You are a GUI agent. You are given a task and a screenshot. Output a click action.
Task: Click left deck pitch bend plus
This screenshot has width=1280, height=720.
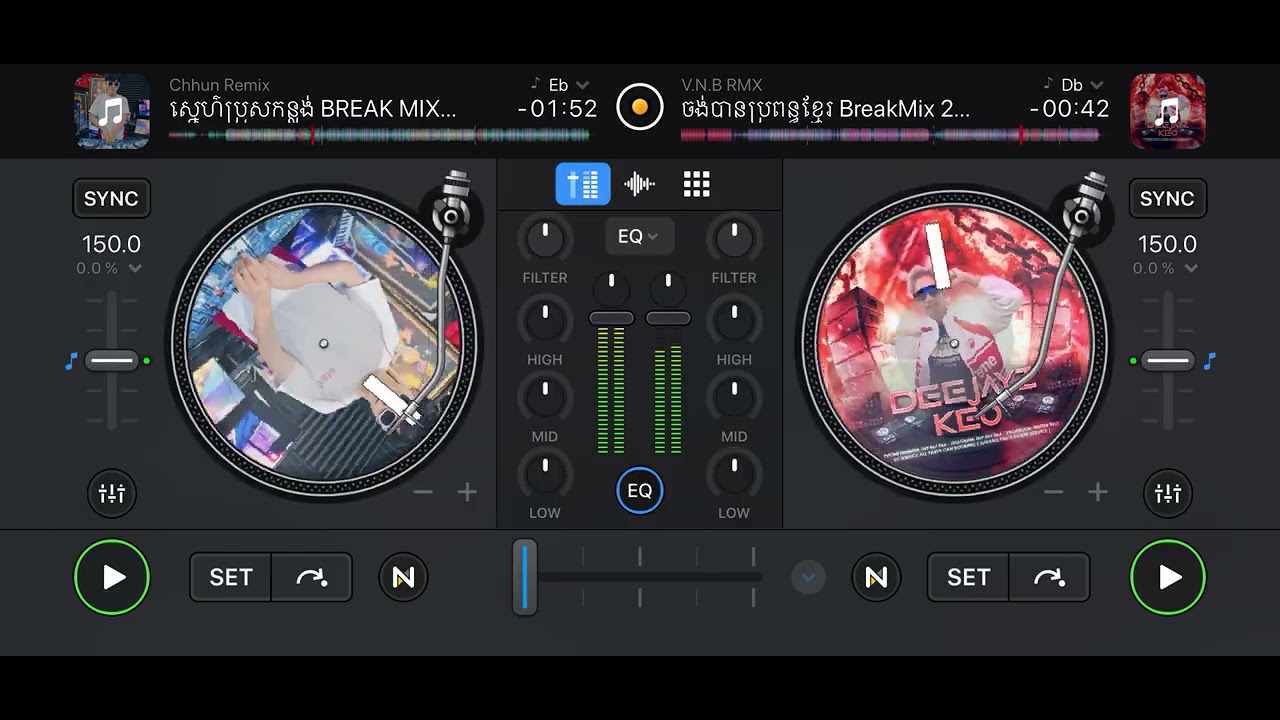[467, 492]
